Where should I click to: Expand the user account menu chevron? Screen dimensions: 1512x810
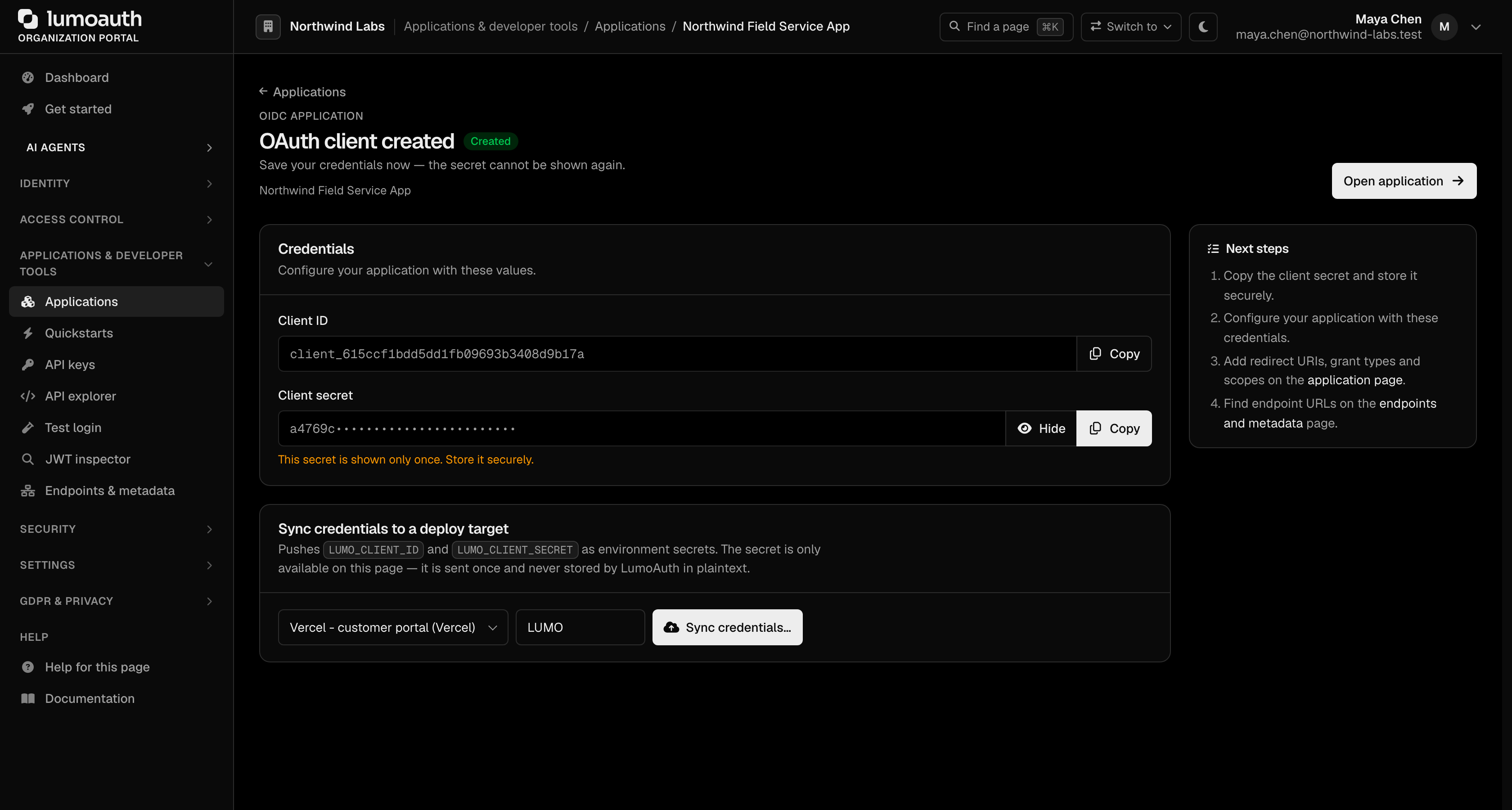(1476, 27)
